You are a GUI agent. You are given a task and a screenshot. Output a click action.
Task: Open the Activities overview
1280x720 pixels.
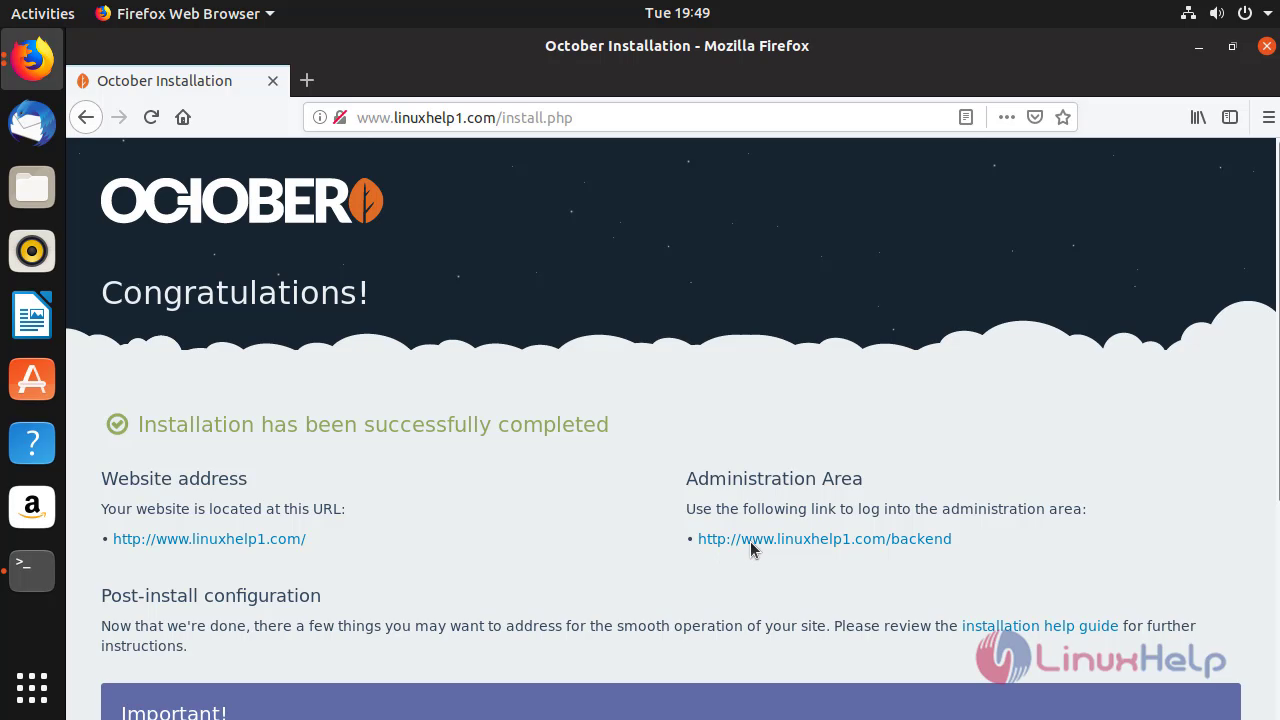tap(42, 13)
